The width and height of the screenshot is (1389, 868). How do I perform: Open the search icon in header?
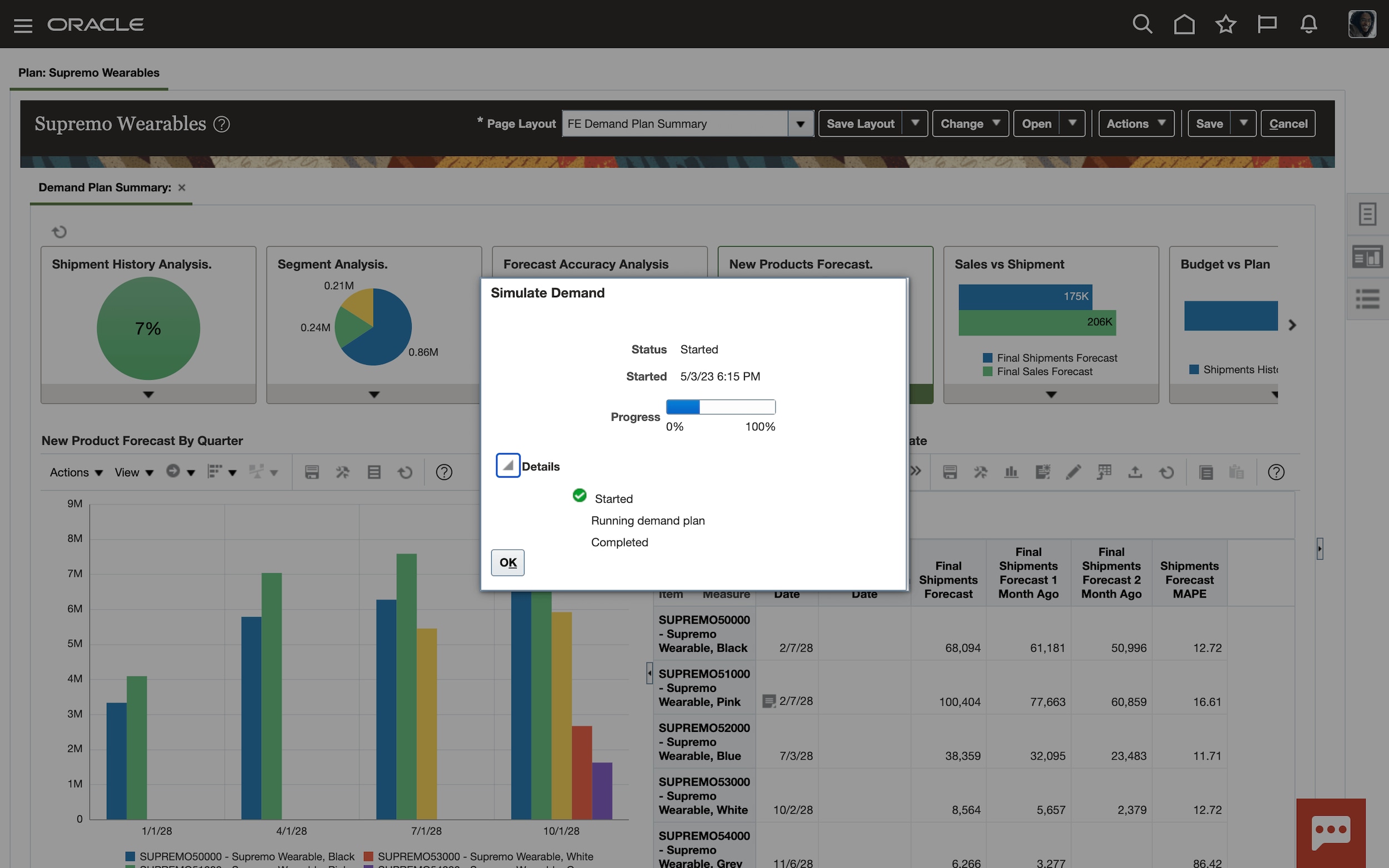pos(1142,24)
